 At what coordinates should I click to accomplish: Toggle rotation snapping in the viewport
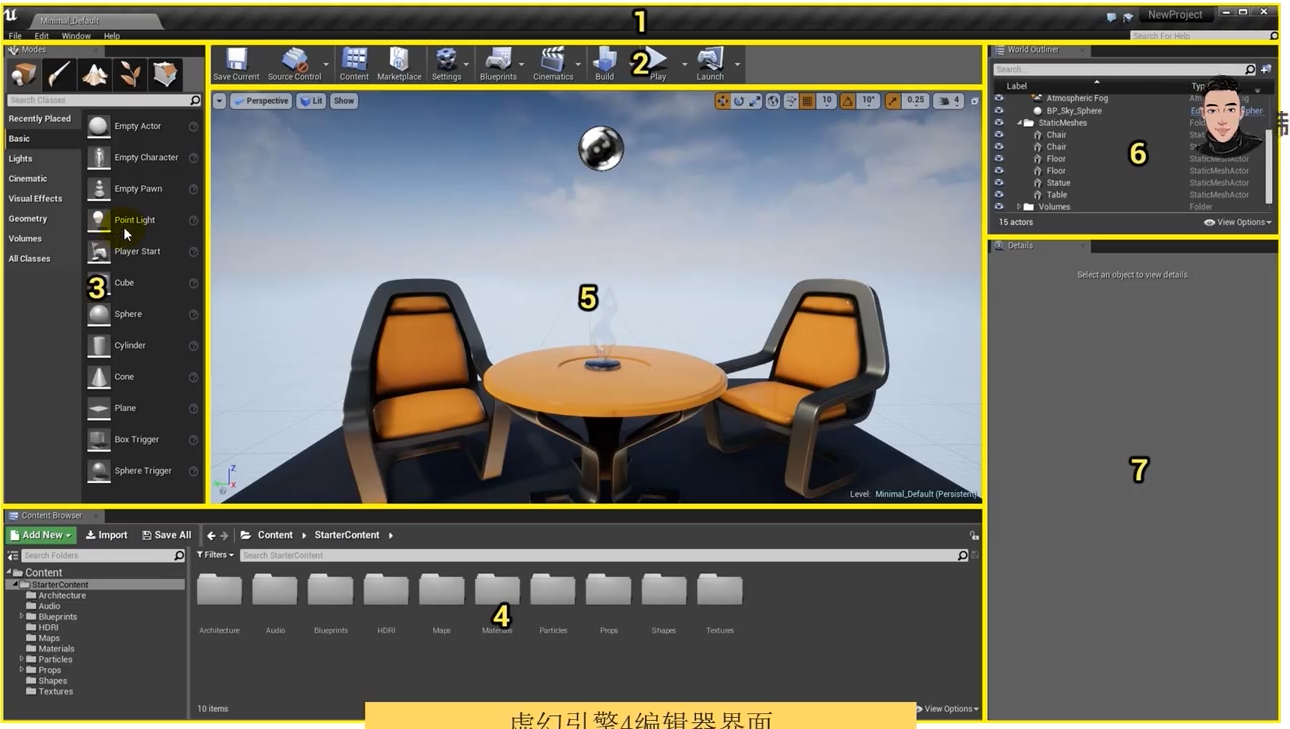coord(847,101)
